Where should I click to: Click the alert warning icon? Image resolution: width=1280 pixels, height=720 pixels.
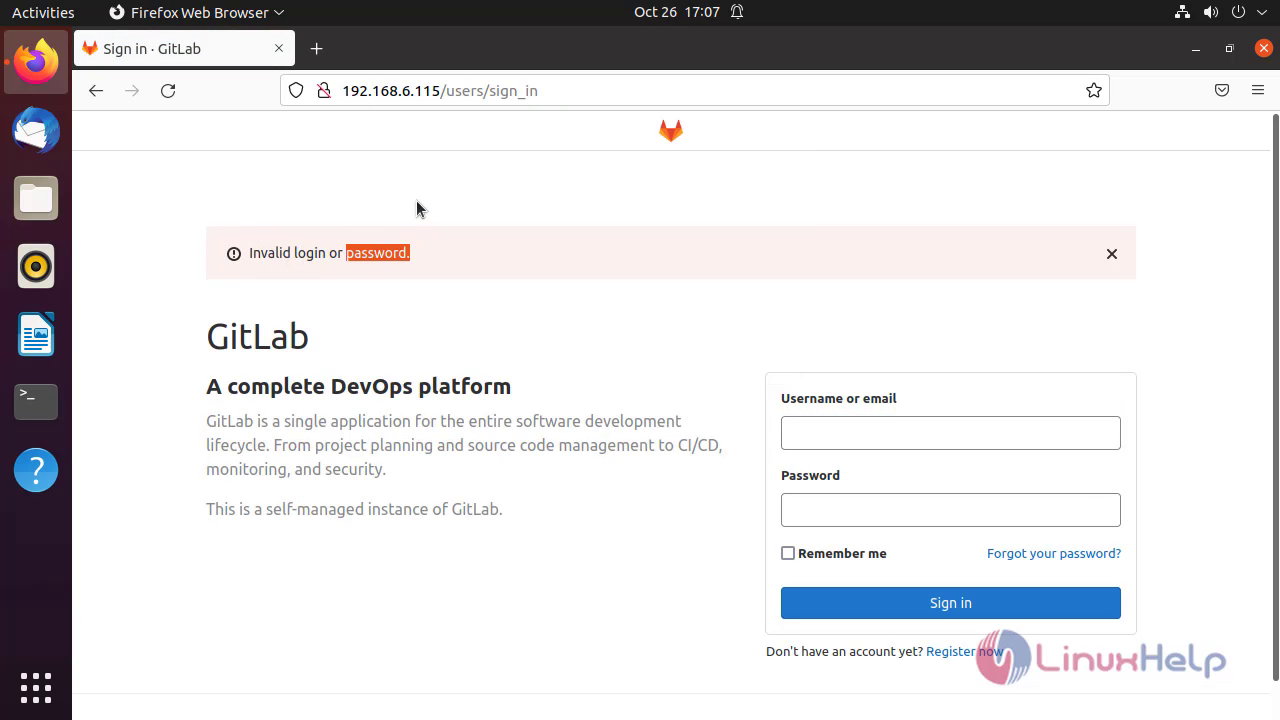(x=234, y=254)
